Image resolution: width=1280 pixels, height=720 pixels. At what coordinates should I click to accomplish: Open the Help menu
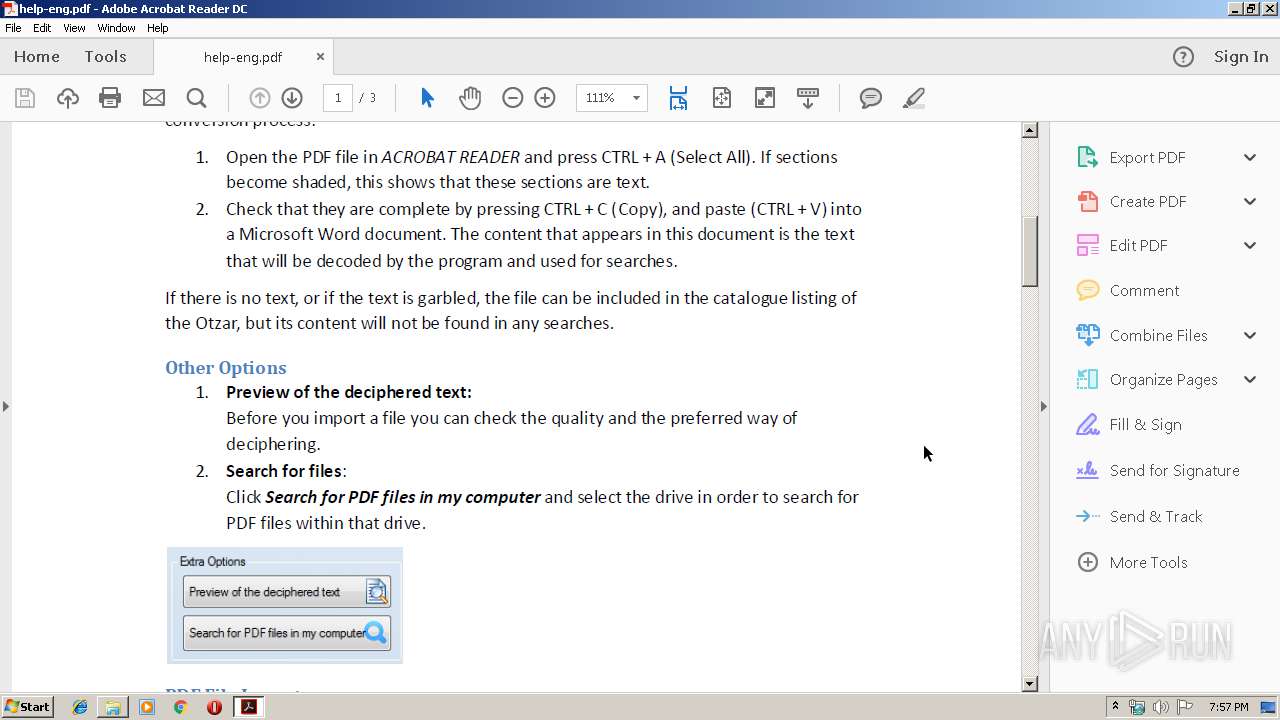pos(158,28)
